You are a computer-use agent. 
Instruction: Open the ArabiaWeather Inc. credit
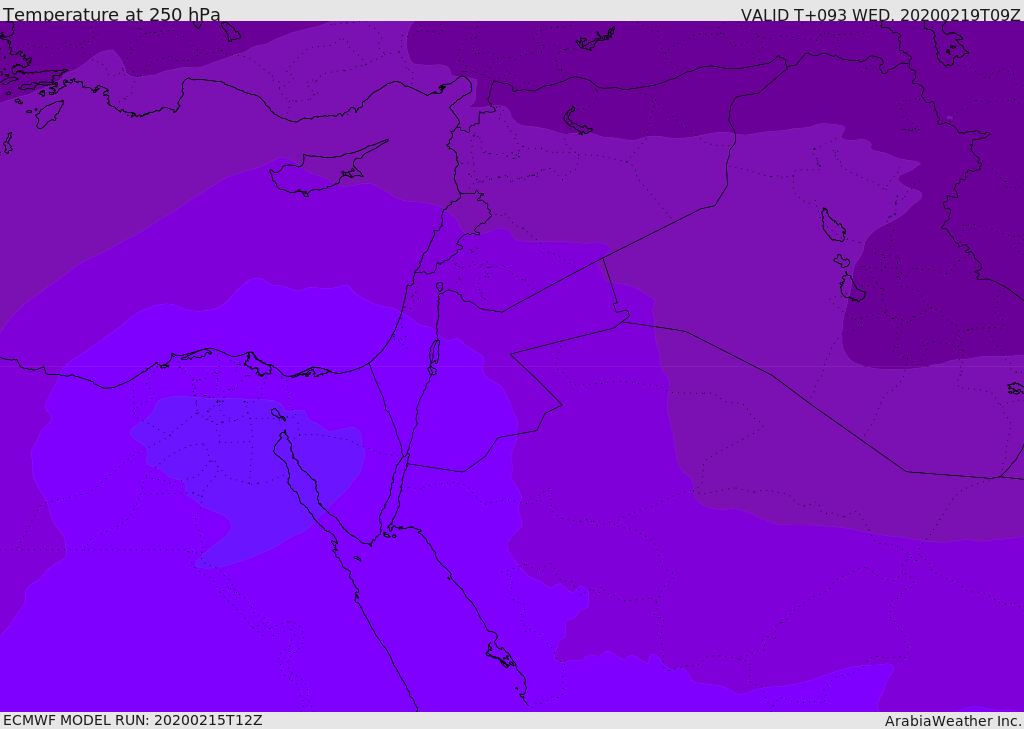click(x=953, y=721)
